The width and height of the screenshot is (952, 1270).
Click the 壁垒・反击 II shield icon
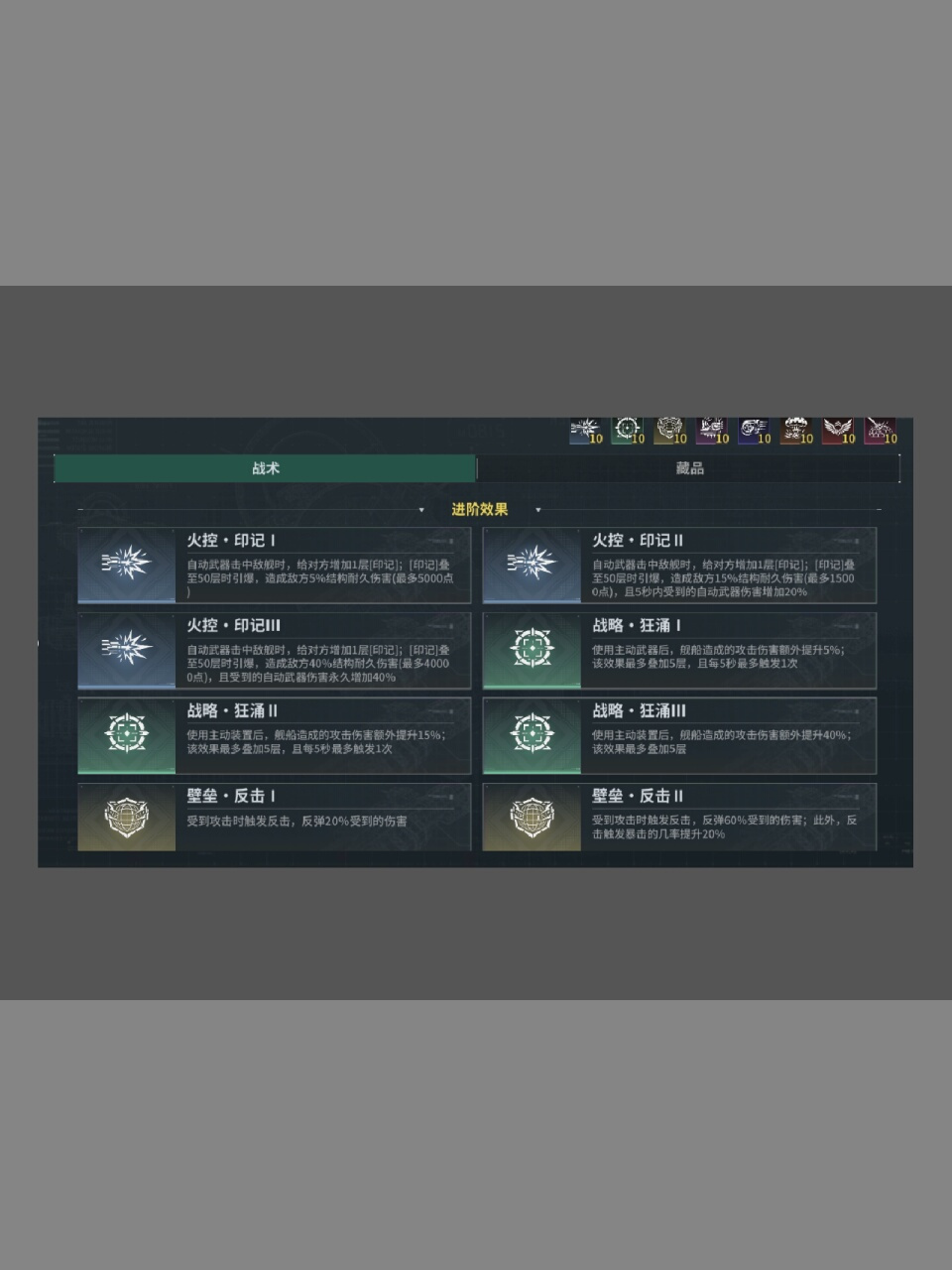532,818
